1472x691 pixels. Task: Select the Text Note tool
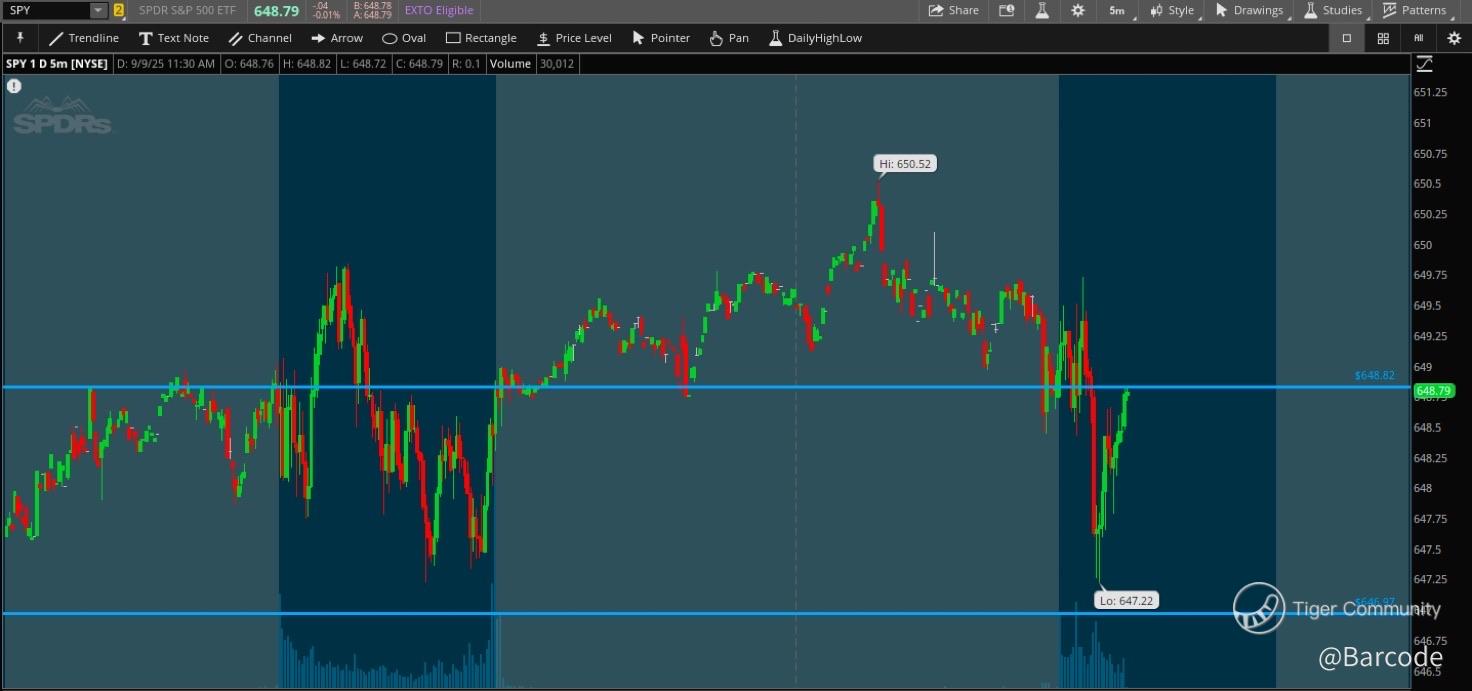tap(174, 38)
